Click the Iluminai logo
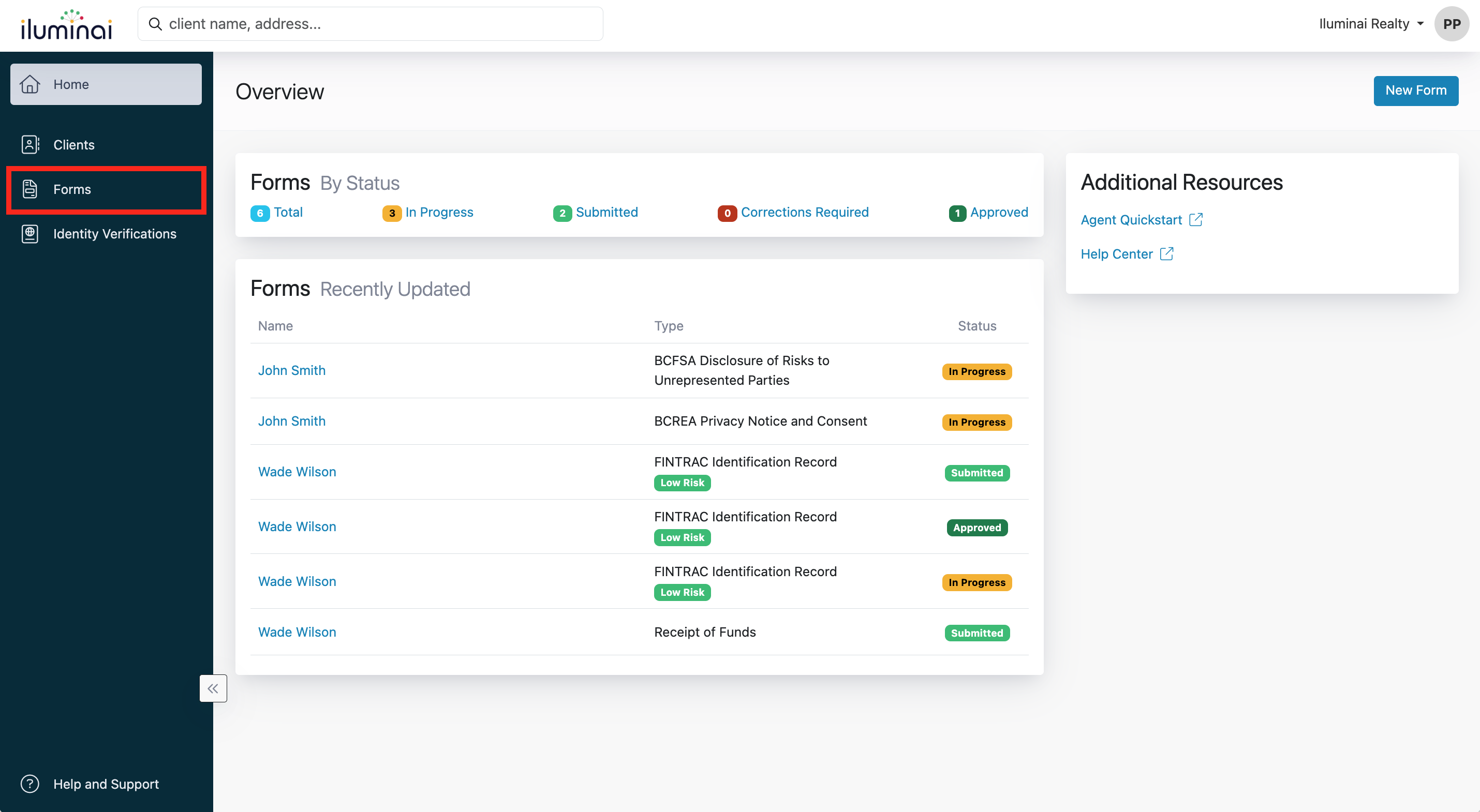Viewport: 1480px width, 812px height. pos(66,25)
